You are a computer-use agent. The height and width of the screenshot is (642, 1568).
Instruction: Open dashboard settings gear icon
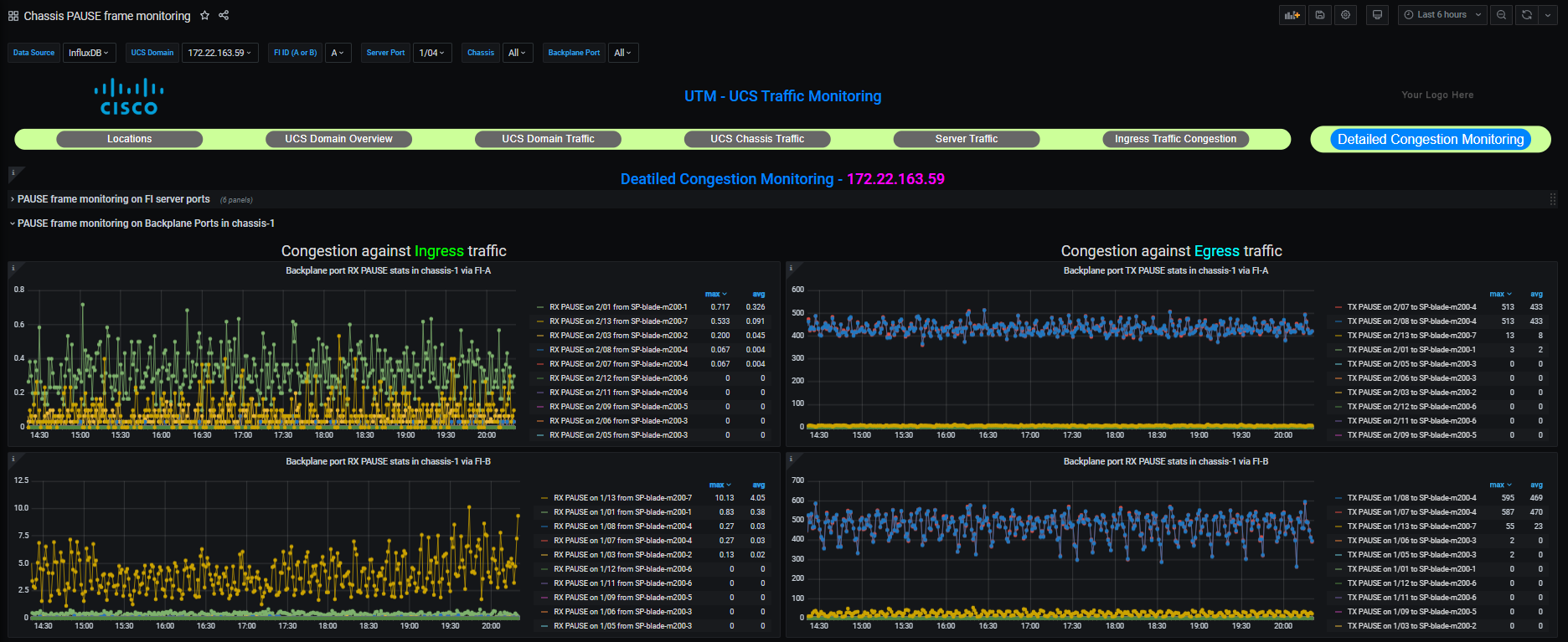[x=1345, y=15]
